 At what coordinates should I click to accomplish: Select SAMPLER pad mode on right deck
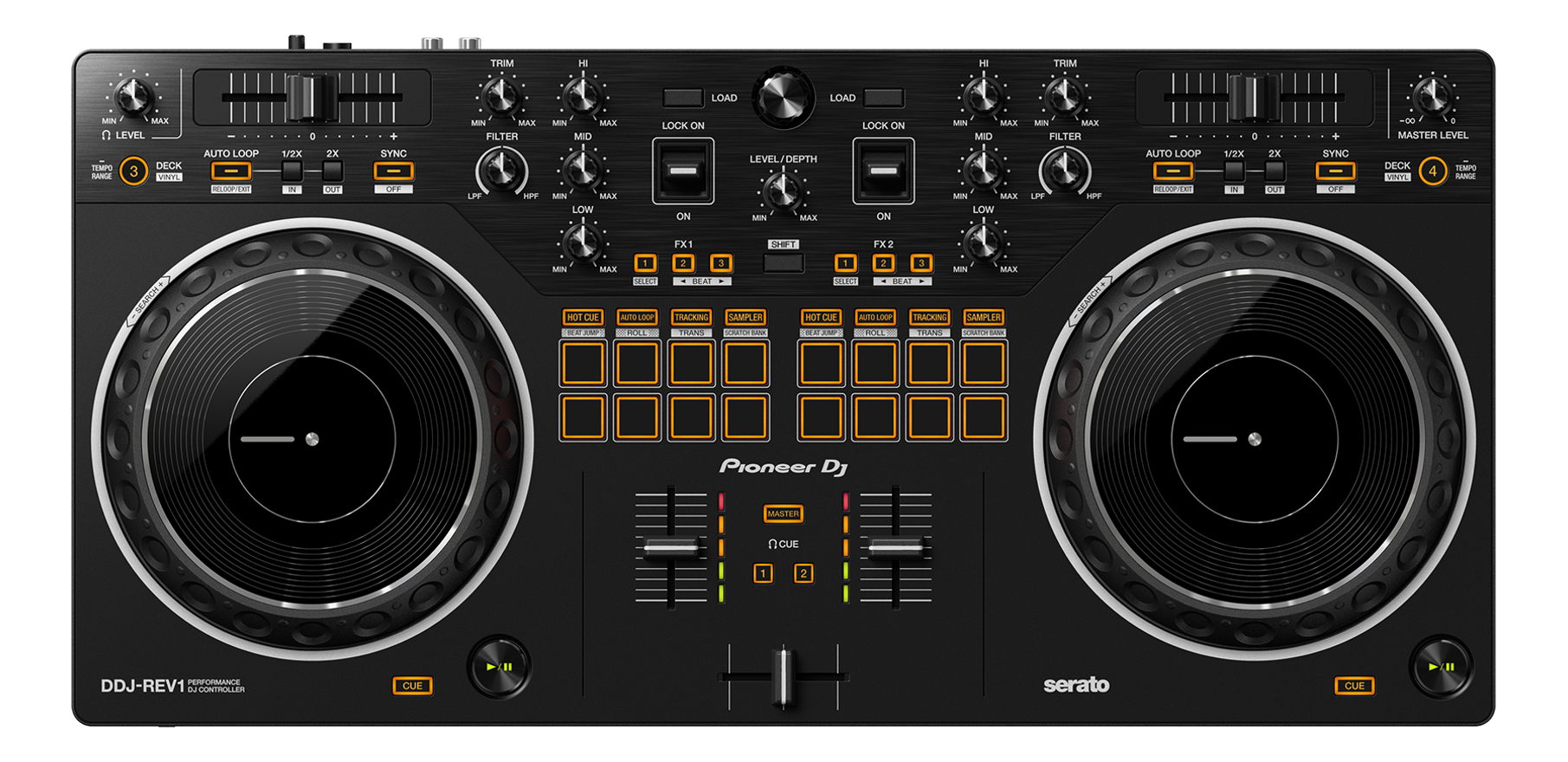click(984, 318)
